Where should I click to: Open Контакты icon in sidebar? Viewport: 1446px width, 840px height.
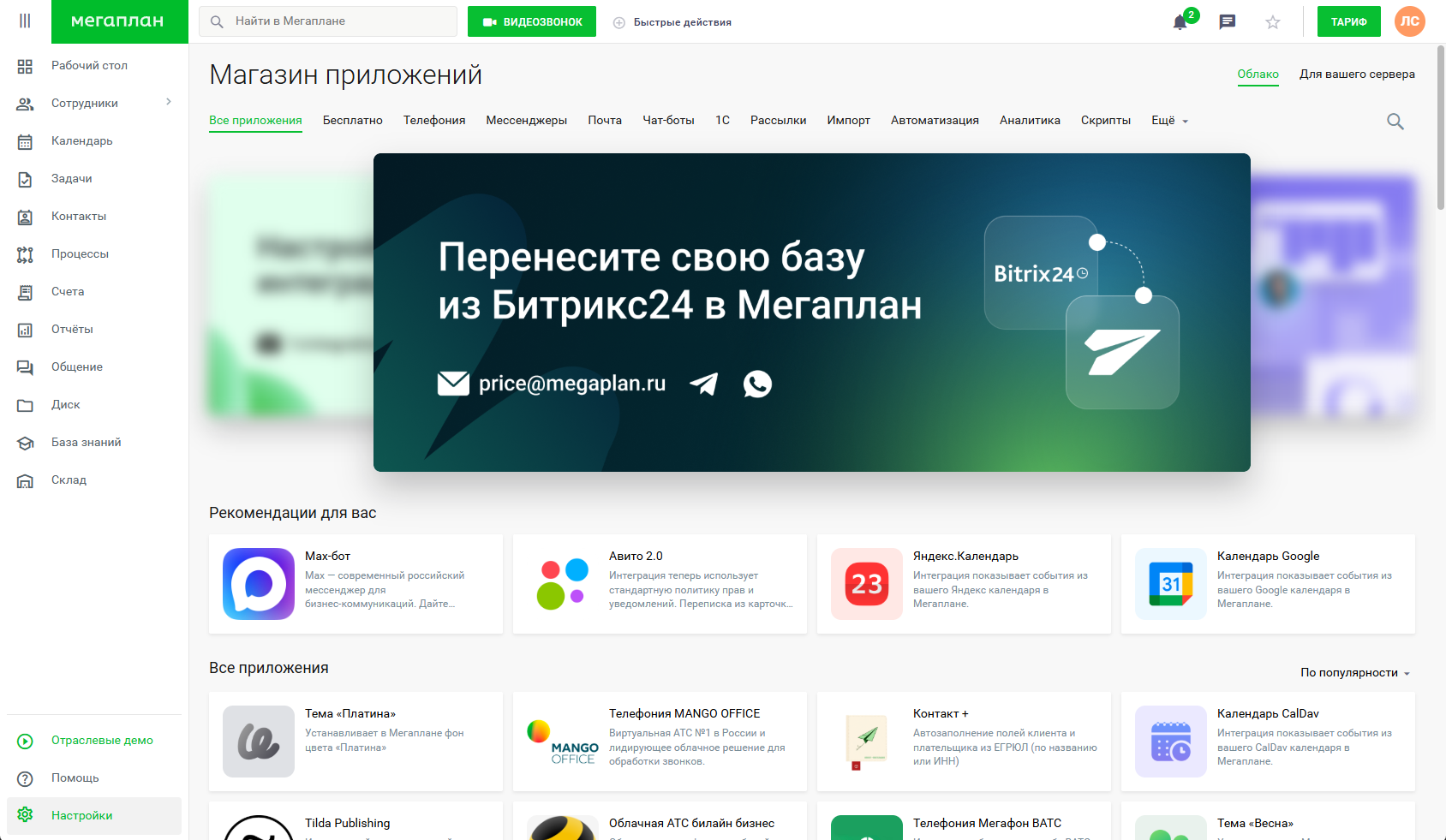click(25, 217)
